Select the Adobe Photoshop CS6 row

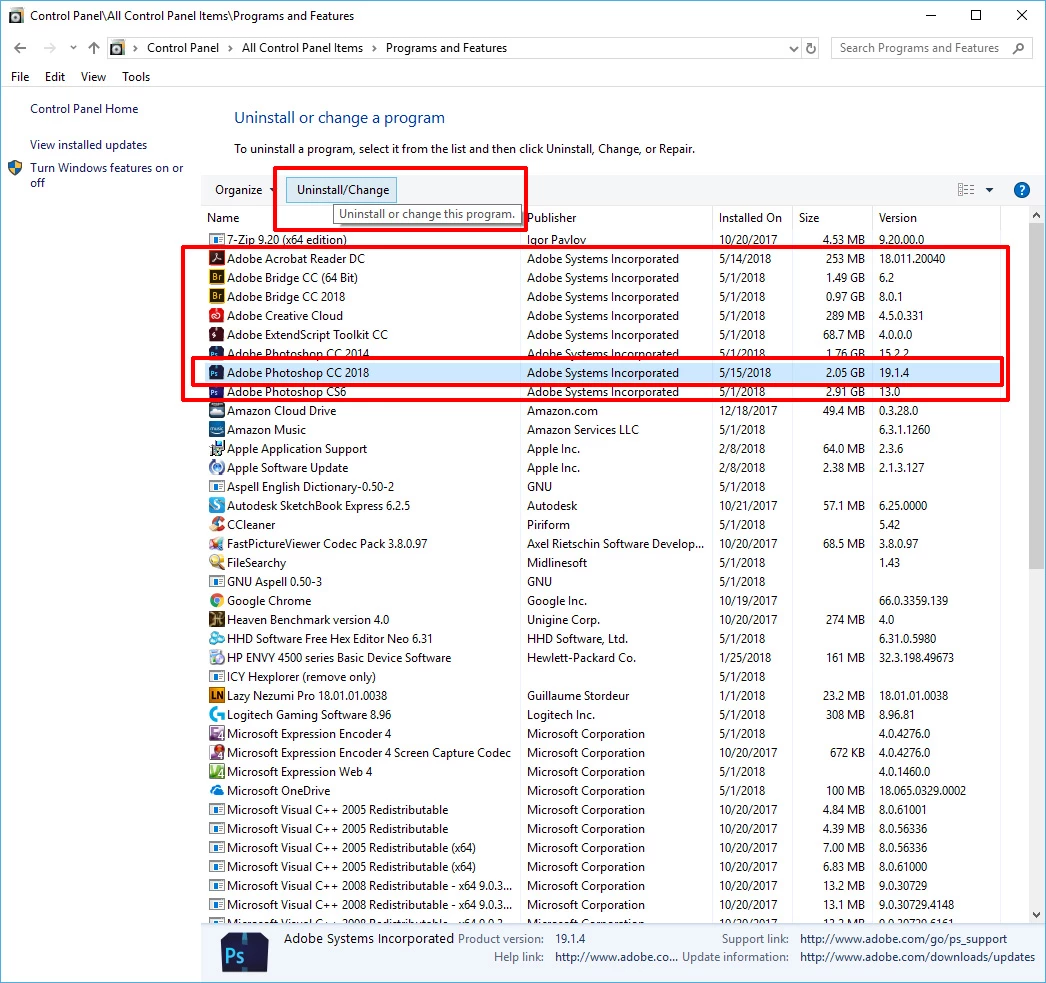coord(604,391)
